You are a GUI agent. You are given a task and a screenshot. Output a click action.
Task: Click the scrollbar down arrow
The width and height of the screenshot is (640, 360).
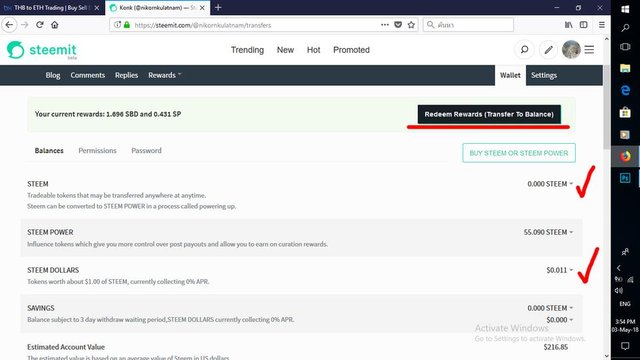607,356
